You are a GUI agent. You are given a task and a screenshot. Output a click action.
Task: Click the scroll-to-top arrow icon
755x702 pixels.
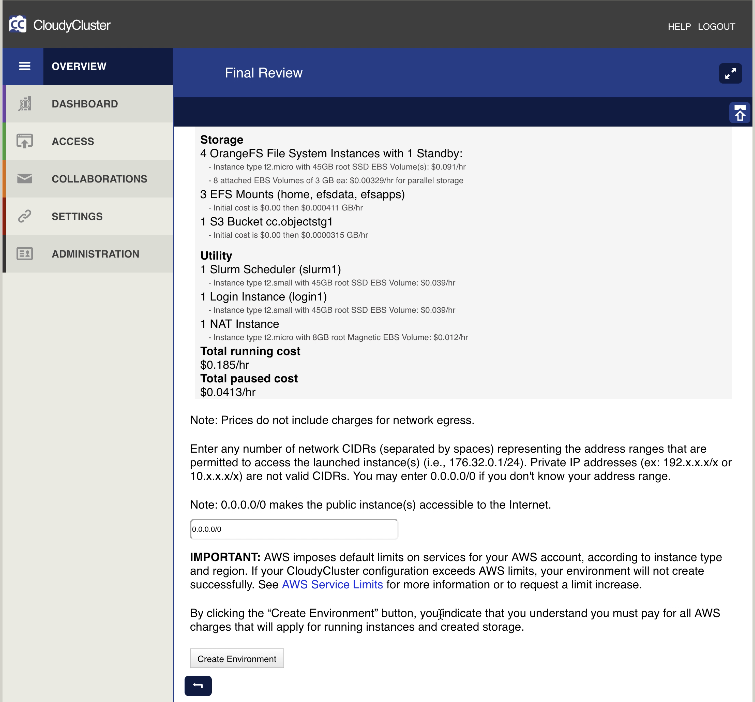(x=740, y=113)
